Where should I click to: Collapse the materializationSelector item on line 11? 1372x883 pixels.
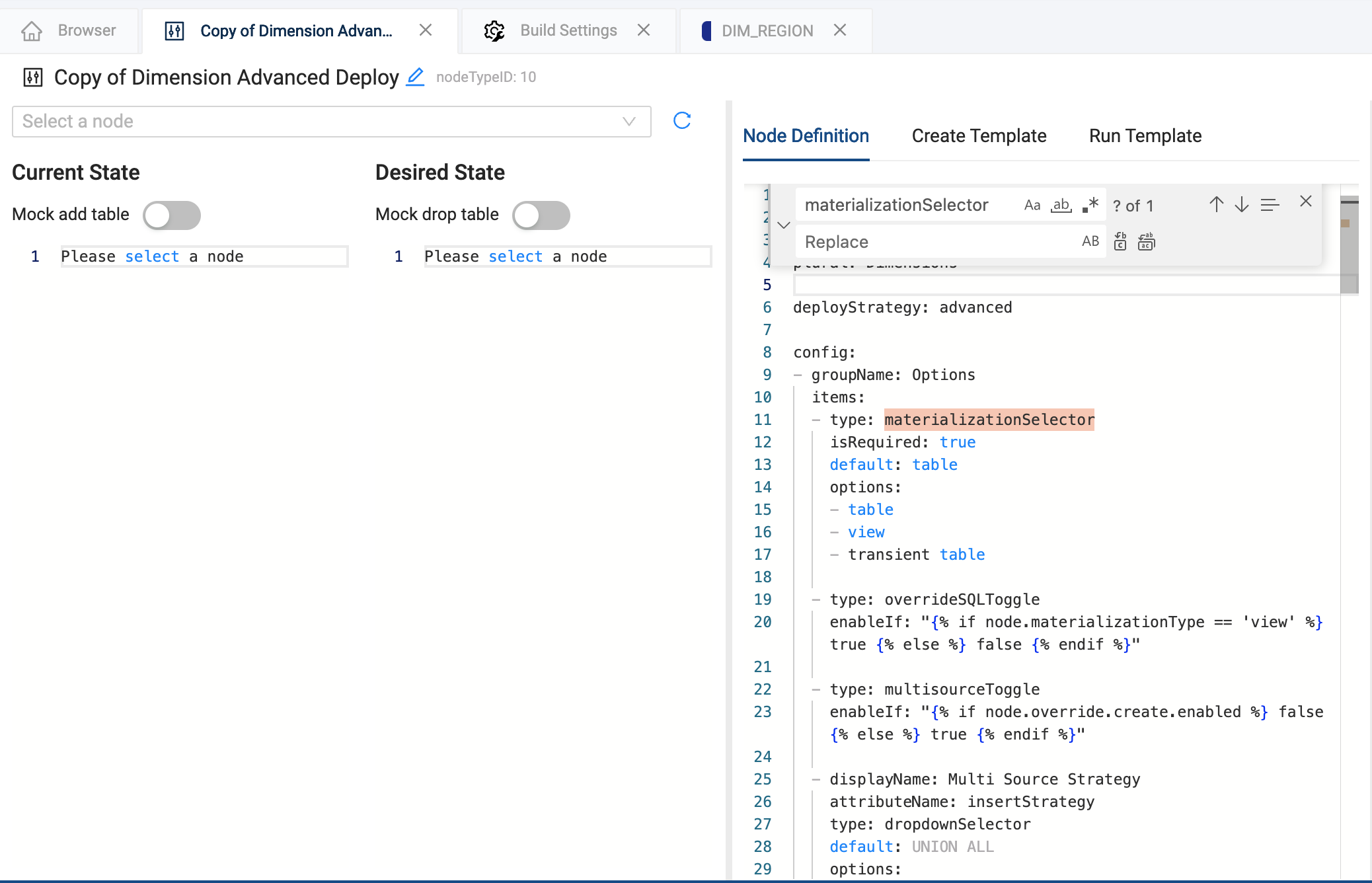(817, 420)
